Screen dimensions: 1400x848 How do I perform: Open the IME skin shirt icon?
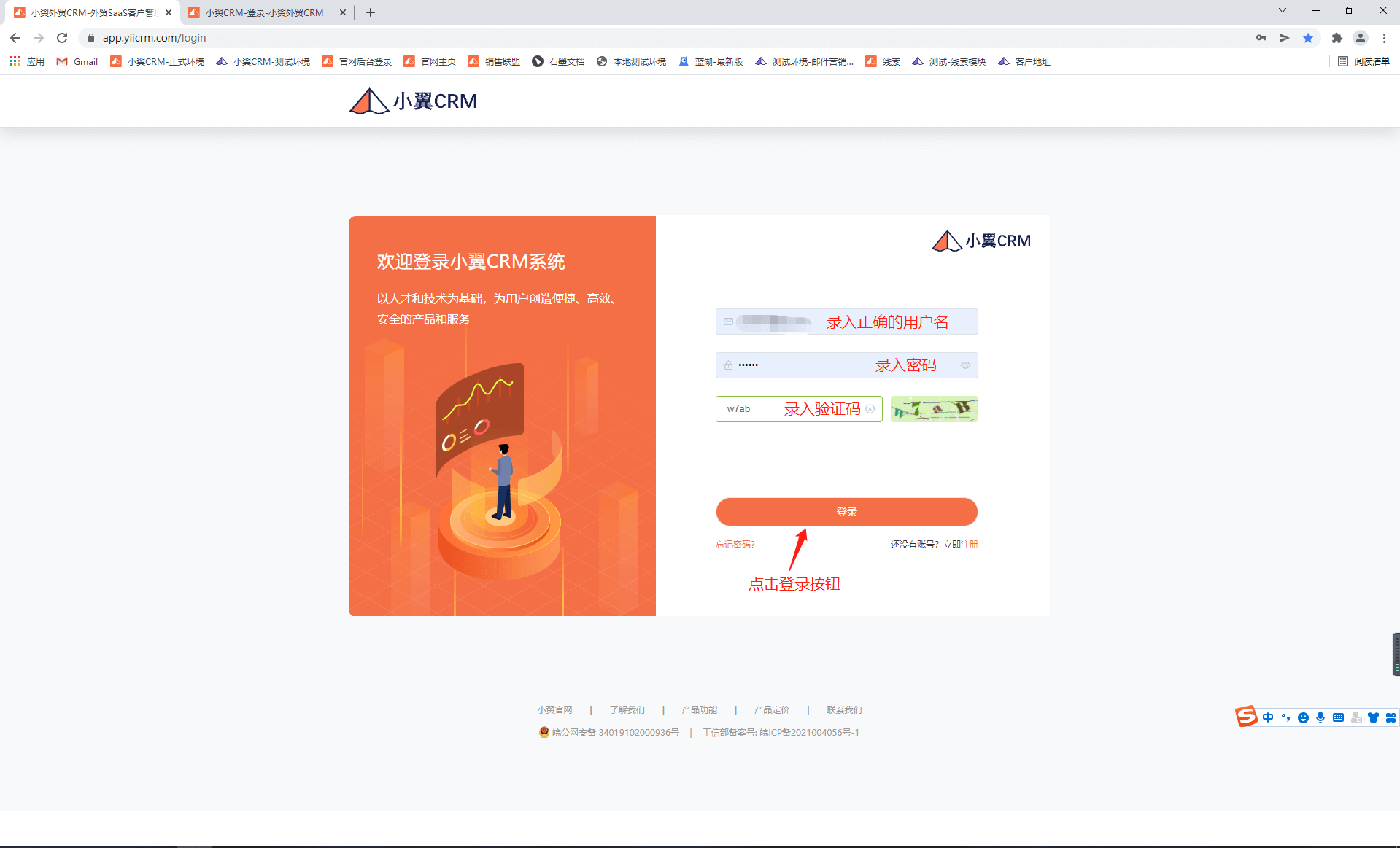click(1373, 717)
